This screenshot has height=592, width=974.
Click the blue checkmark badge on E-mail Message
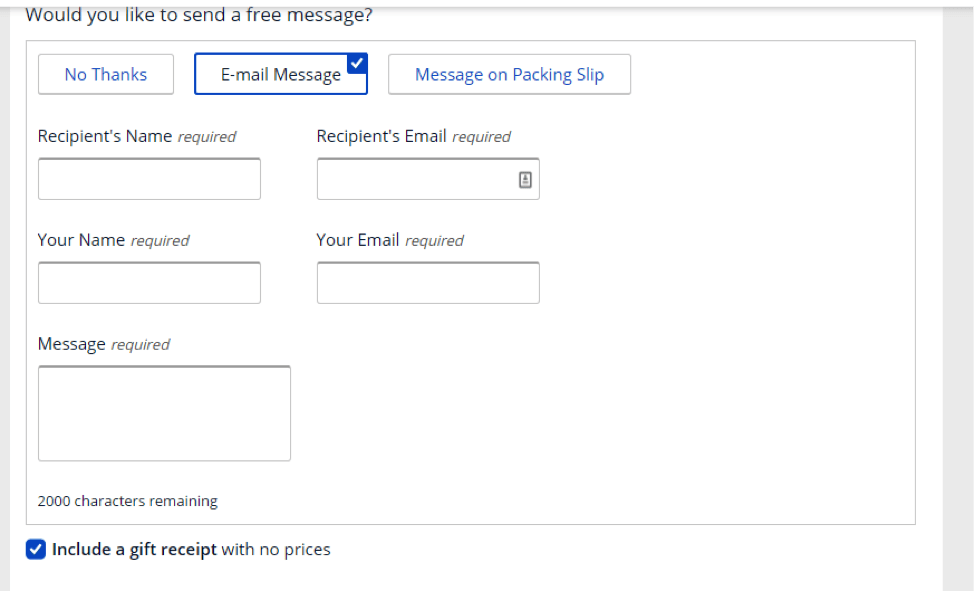[x=357, y=63]
